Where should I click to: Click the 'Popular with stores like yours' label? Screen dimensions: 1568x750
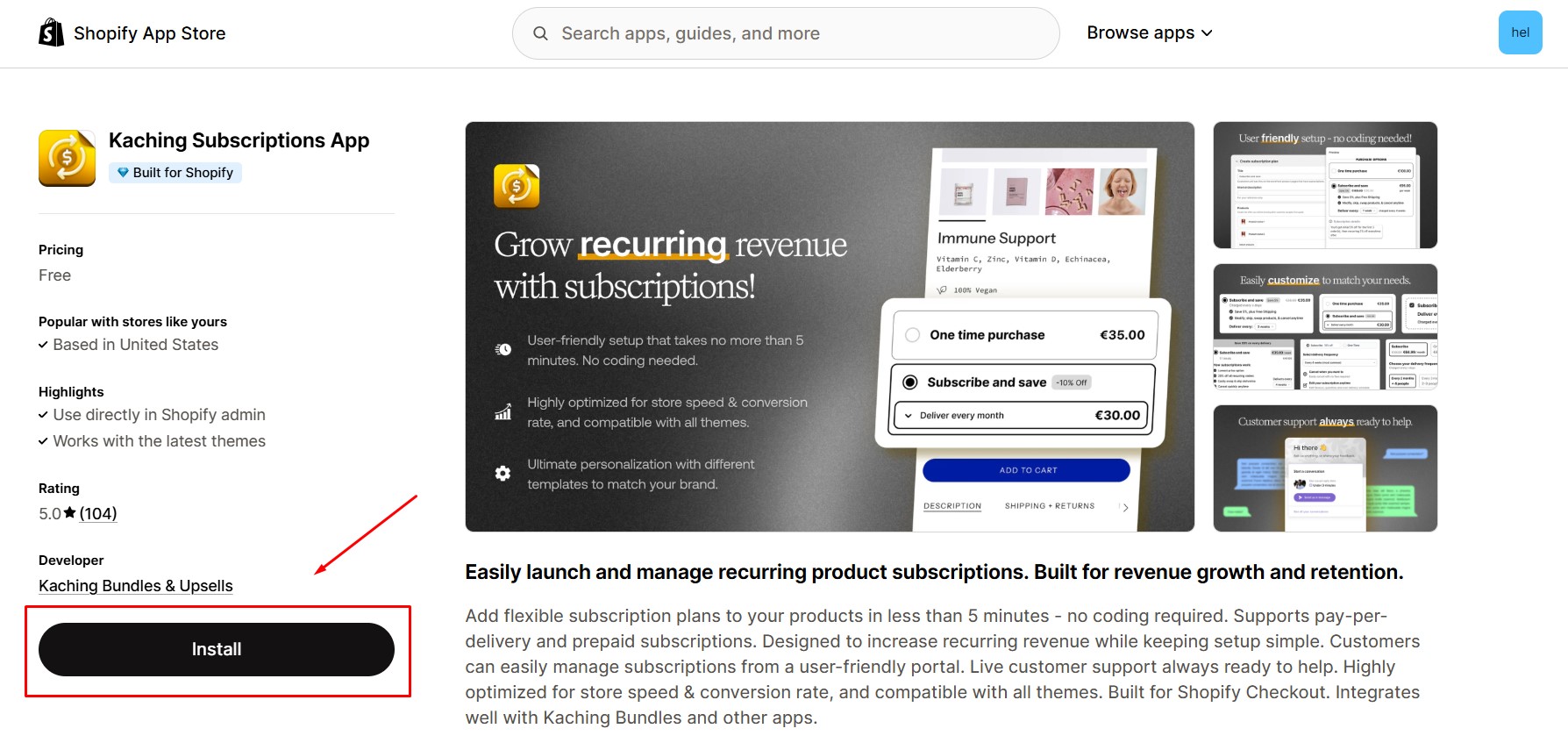point(132,322)
